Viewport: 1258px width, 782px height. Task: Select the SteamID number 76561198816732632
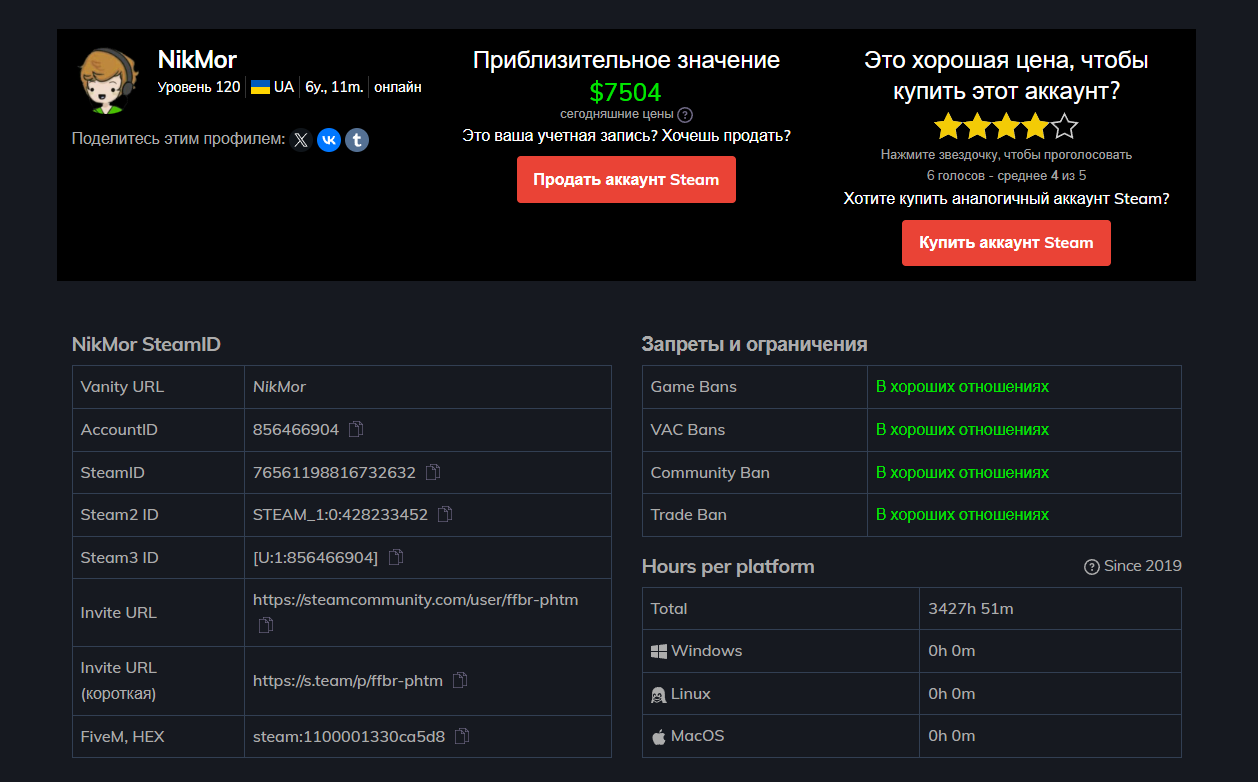[x=334, y=472]
